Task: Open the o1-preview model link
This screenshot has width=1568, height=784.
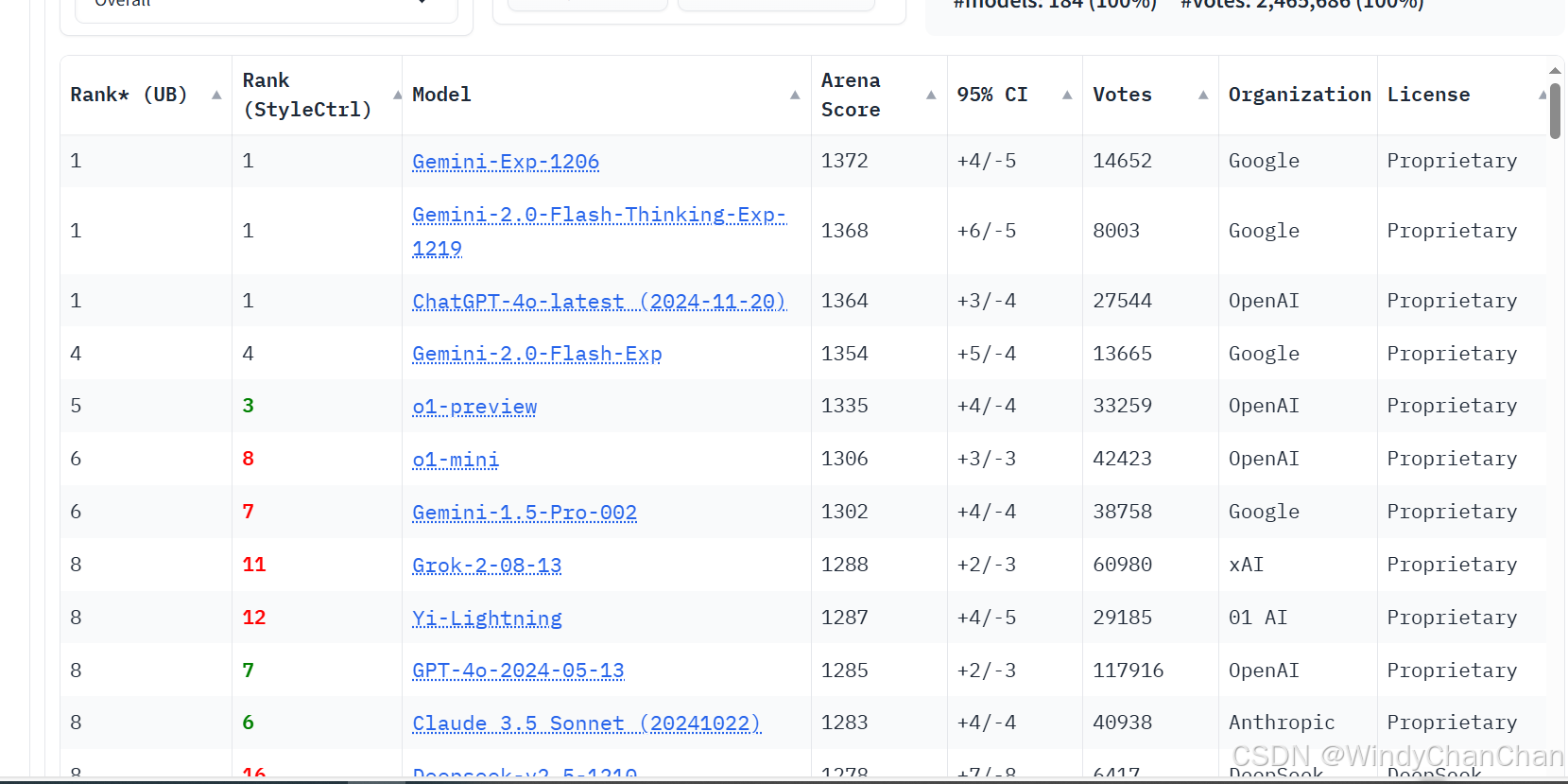Action: tap(474, 408)
